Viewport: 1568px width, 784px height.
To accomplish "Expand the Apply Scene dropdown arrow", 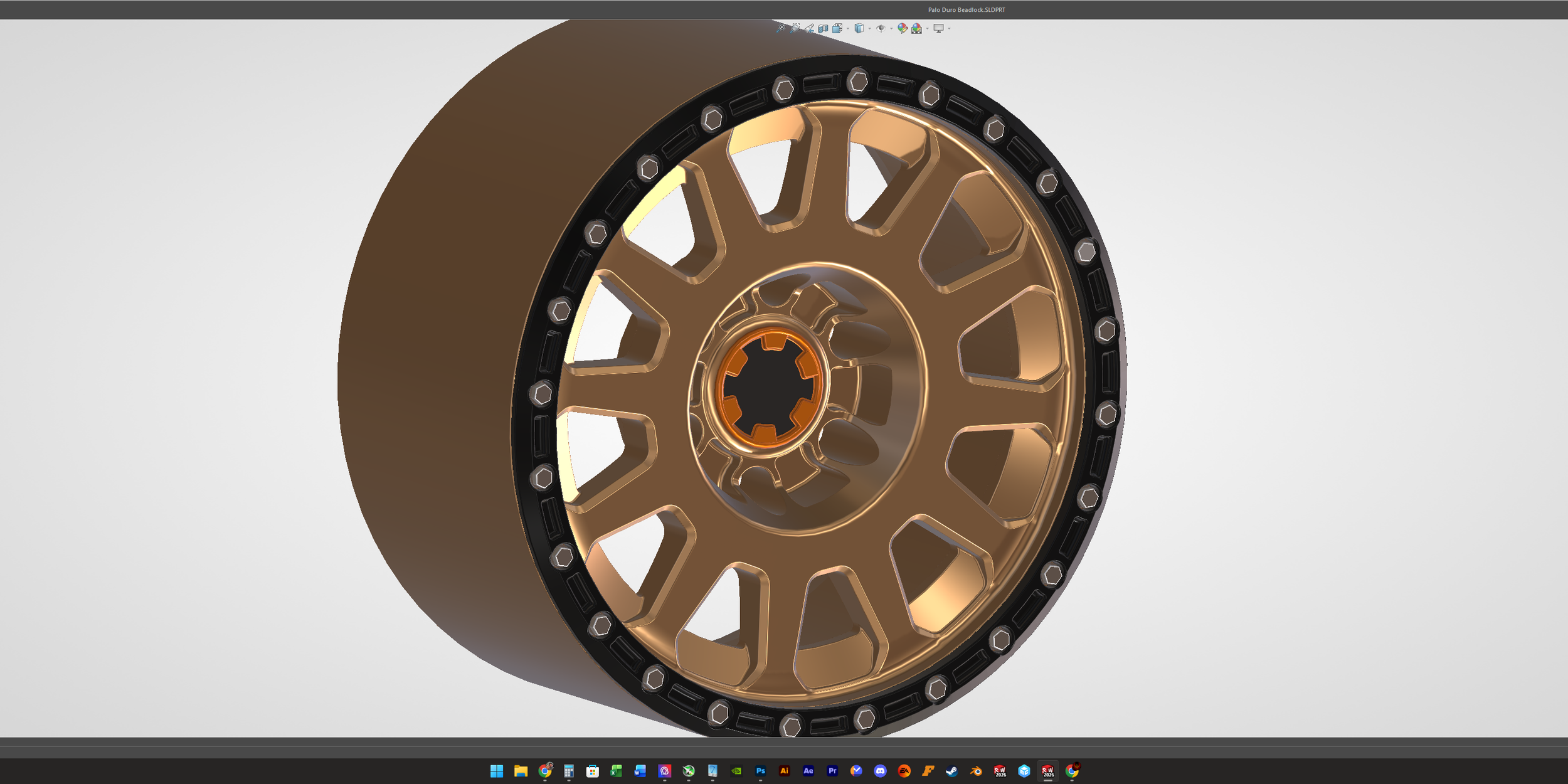I will pyautogui.click(x=928, y=28).
